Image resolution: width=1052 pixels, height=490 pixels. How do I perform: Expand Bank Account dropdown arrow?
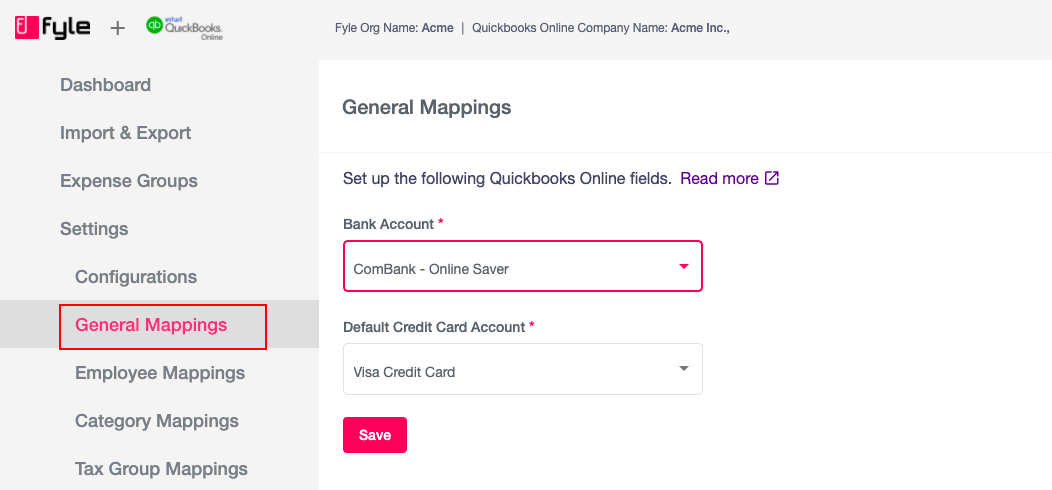click(684, 266)
